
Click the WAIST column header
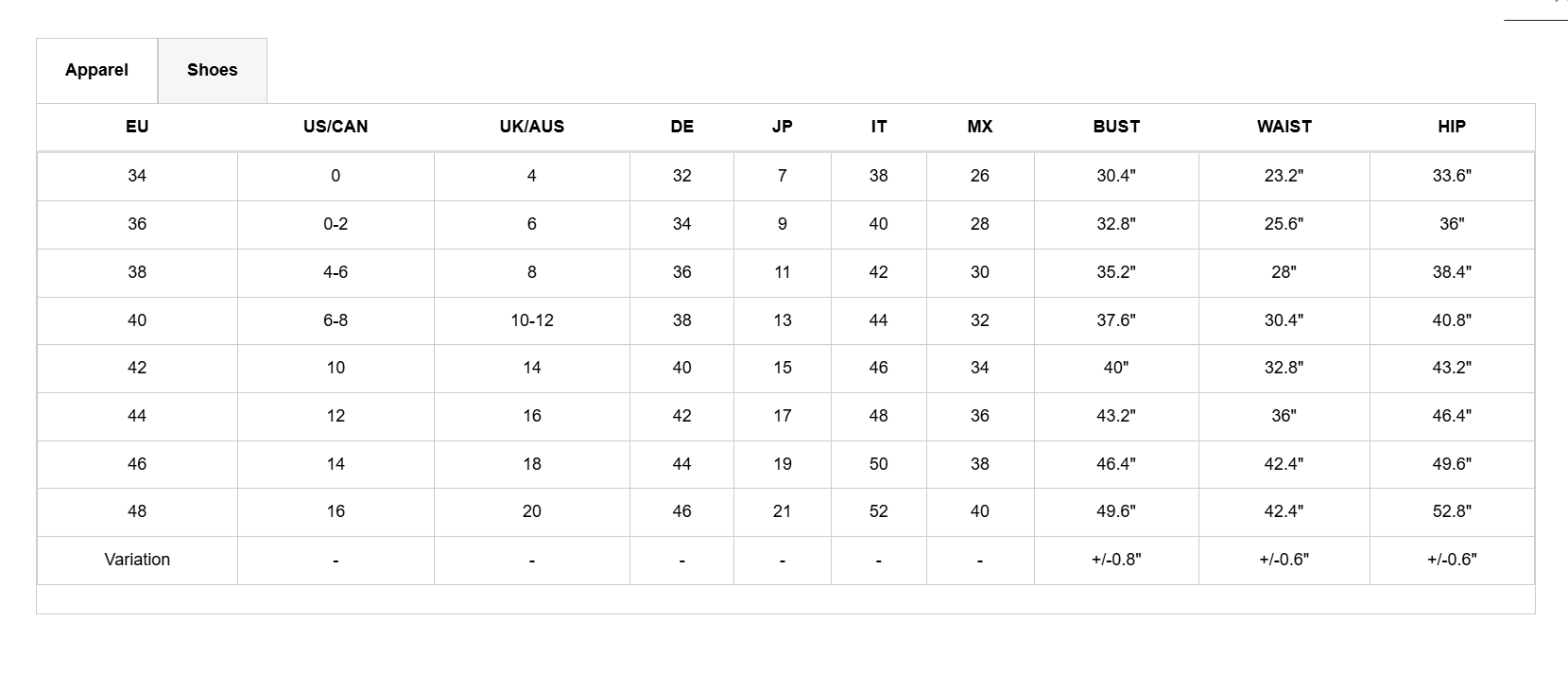[x=1284, y=127]
